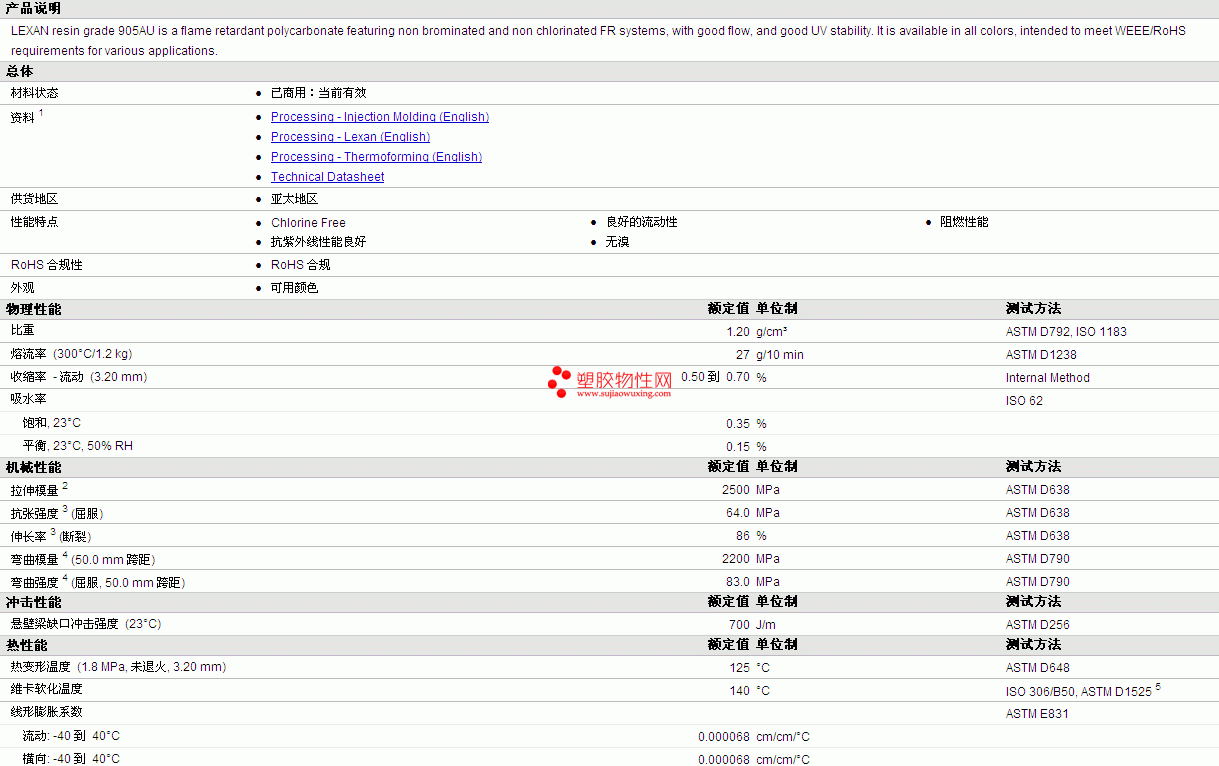
Task: Click the 流动: -40 到 40°C label
Action: point(71,736)
